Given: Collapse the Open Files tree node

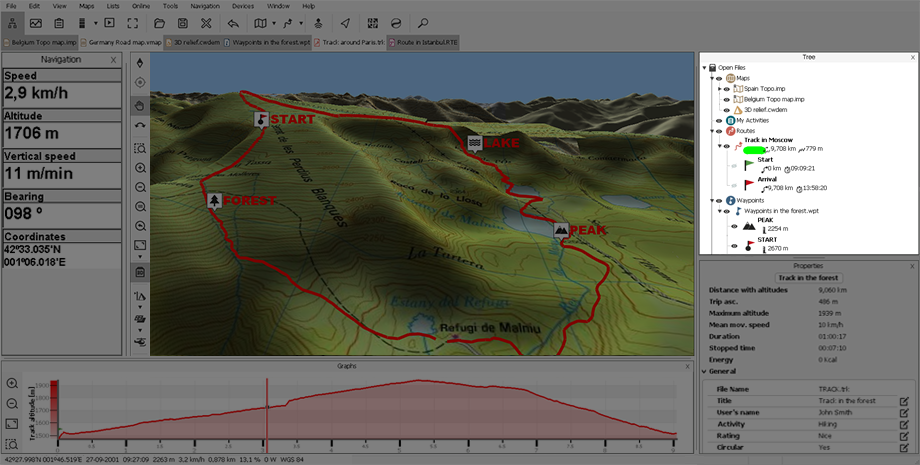Looking at the screenshot, I should pyautogui.click(x=705, y=68).
